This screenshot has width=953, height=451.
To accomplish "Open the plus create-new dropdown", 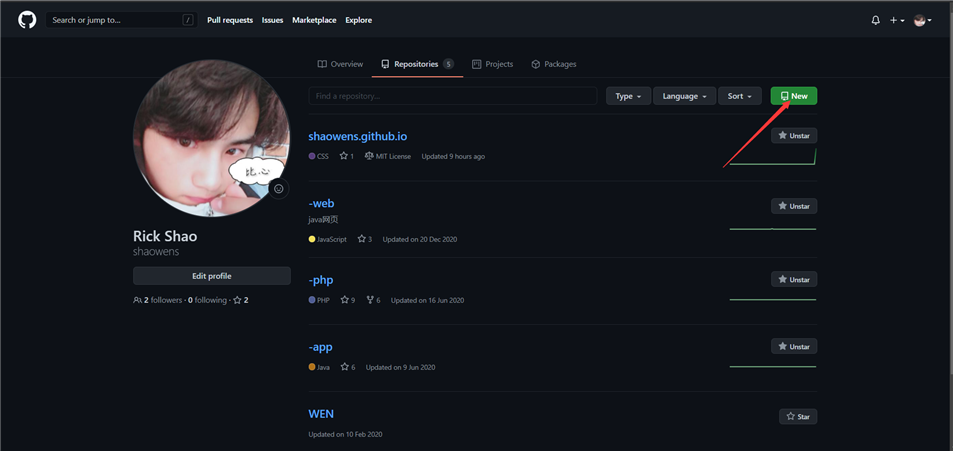I will [897, 20].
